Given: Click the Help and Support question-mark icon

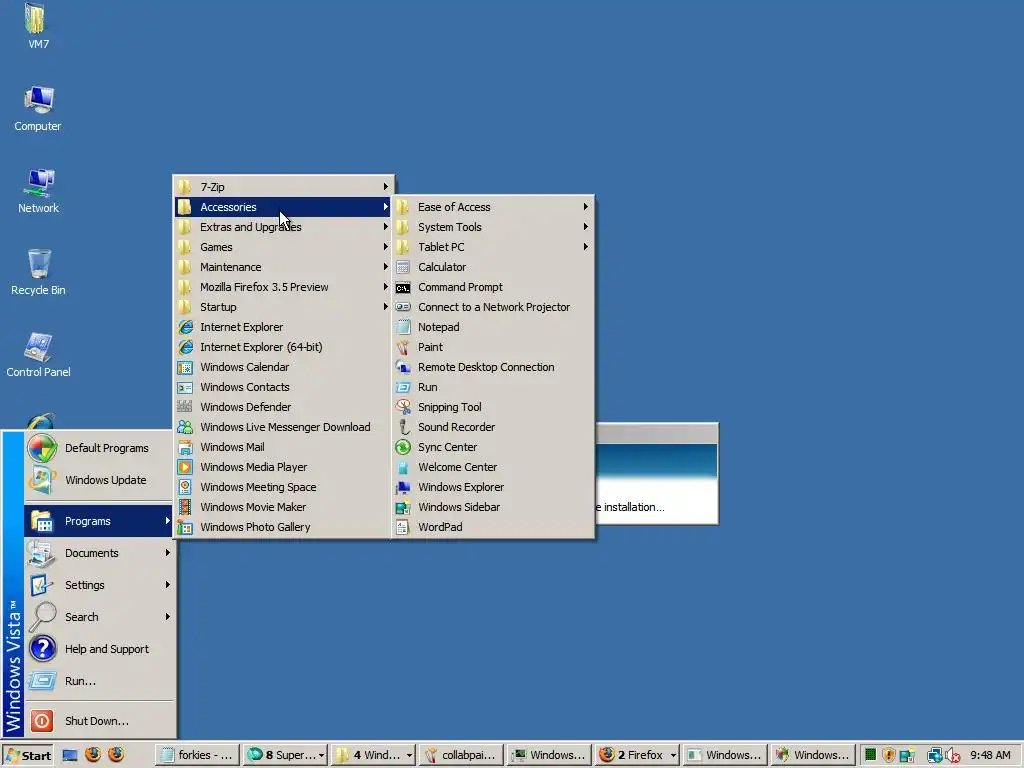Looking at the screenshot, I should click(x=42, y=648).
